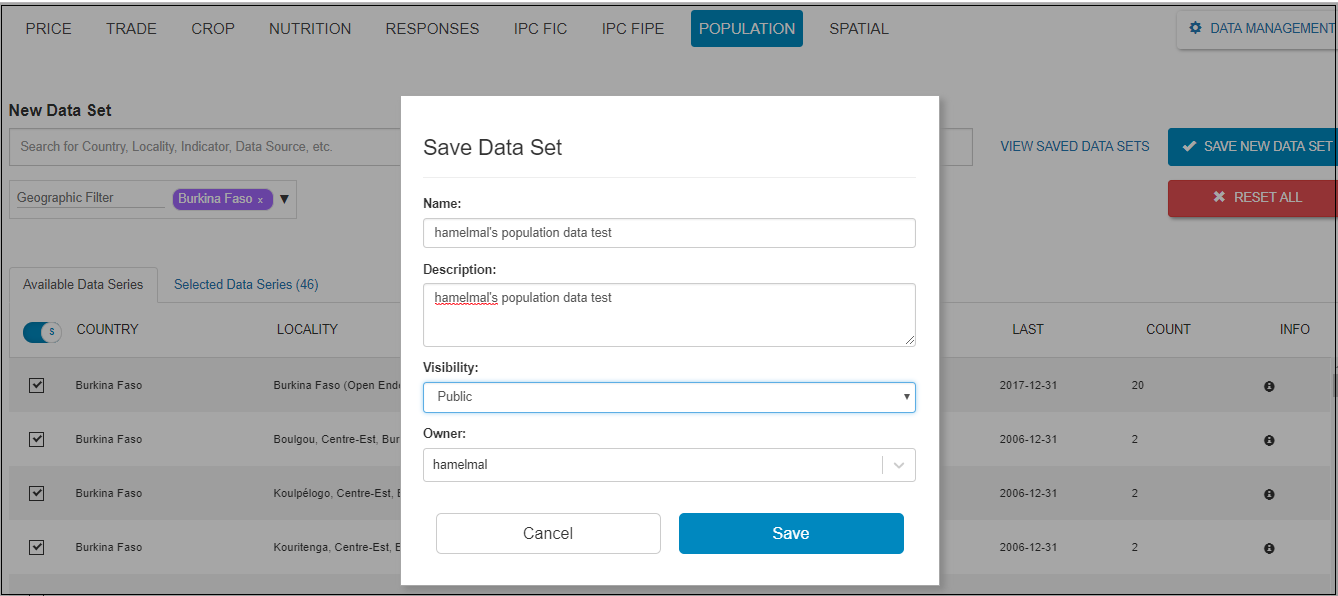This screenshot has height=596, width=1338.
Task: Click info icon in the Koulpélogo row
Action: click(x=1269, y=494)
